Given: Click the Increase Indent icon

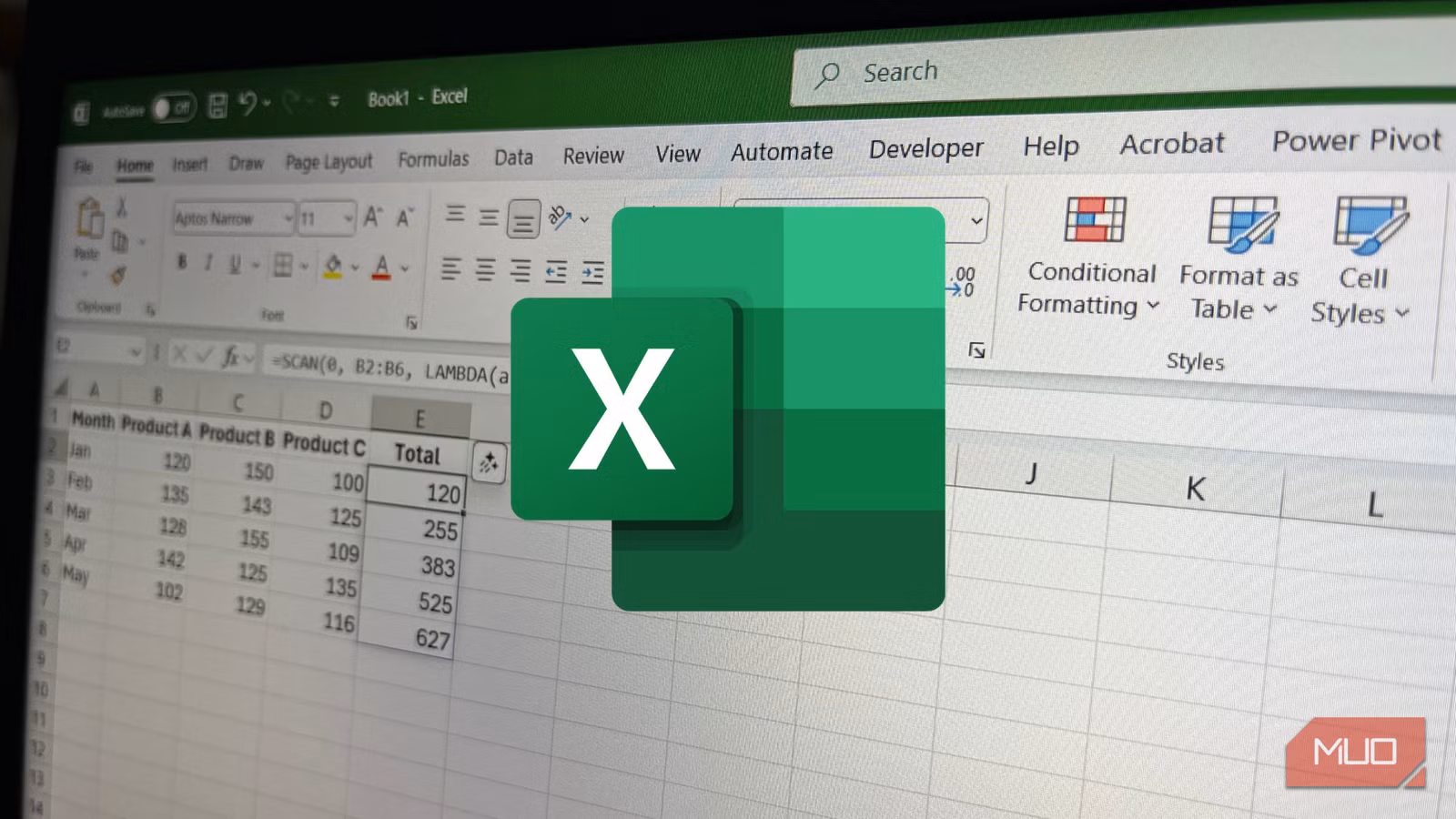Looking at the screenshot, I should pos(592,272).
